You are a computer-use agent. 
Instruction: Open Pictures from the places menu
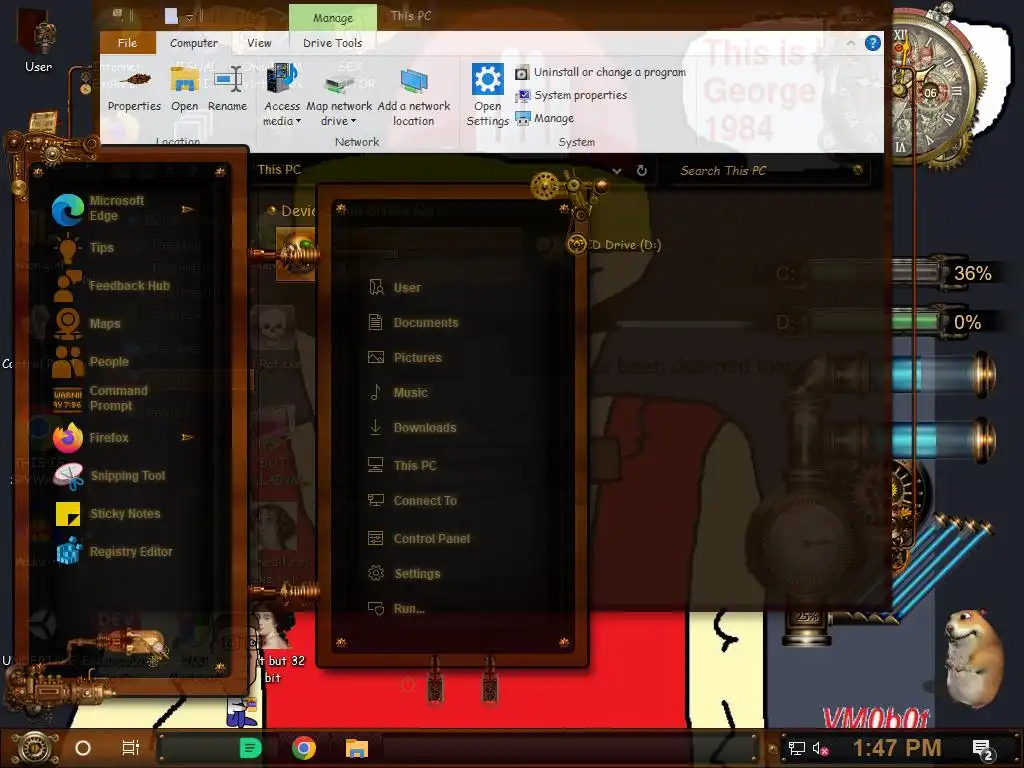click(x=405, y=357)
